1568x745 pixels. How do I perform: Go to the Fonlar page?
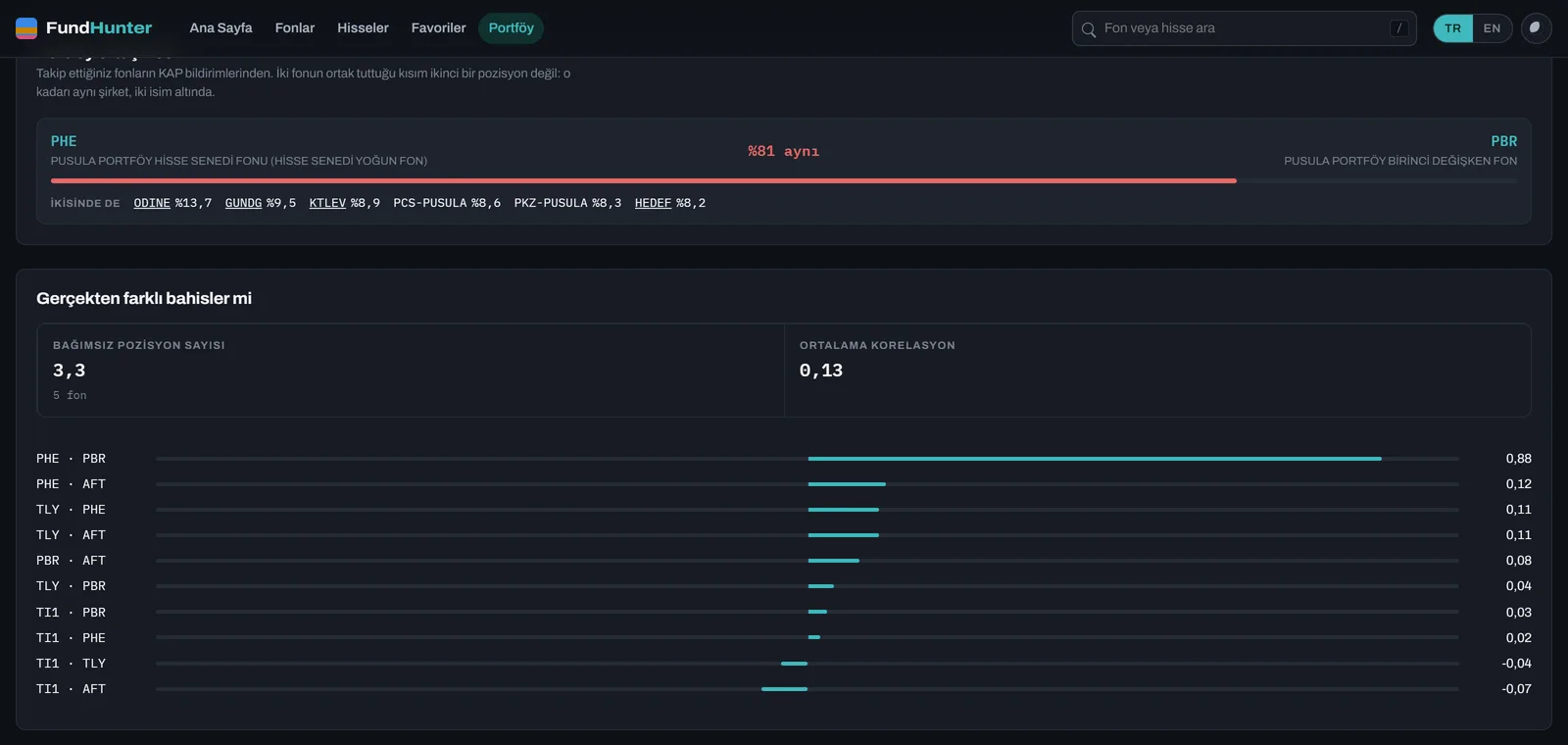click(295, 28)
